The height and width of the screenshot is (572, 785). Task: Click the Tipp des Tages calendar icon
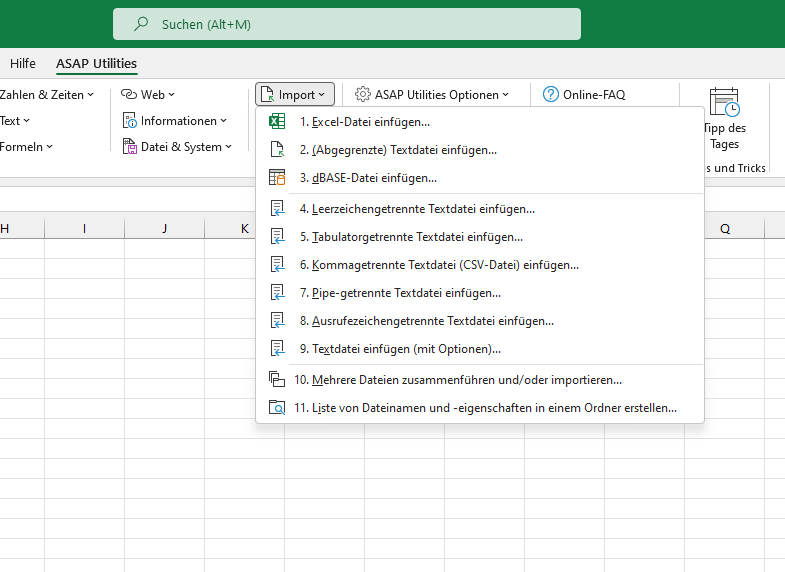point(724,103)
